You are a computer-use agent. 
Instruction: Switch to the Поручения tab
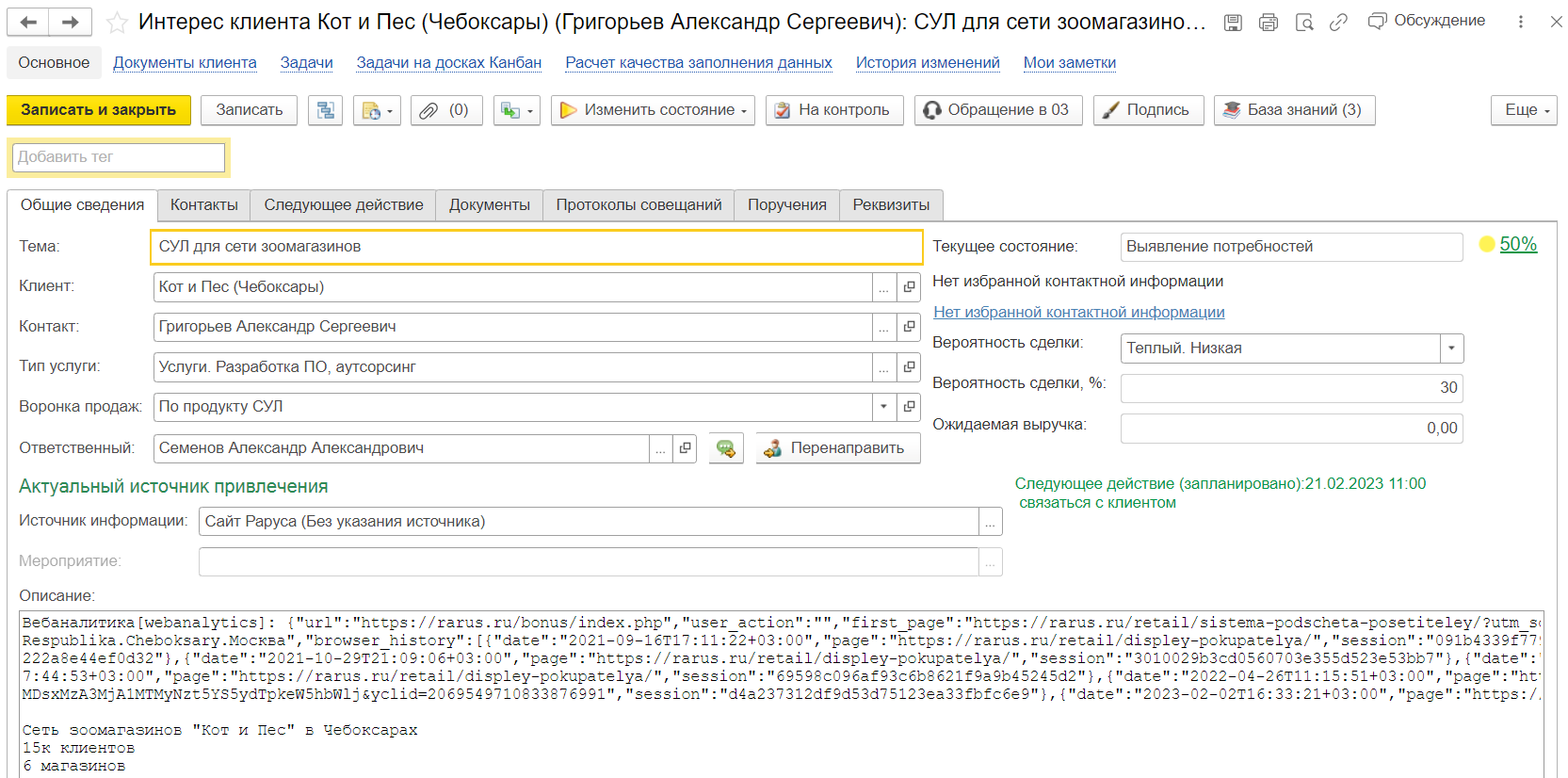tap(787, 205)
